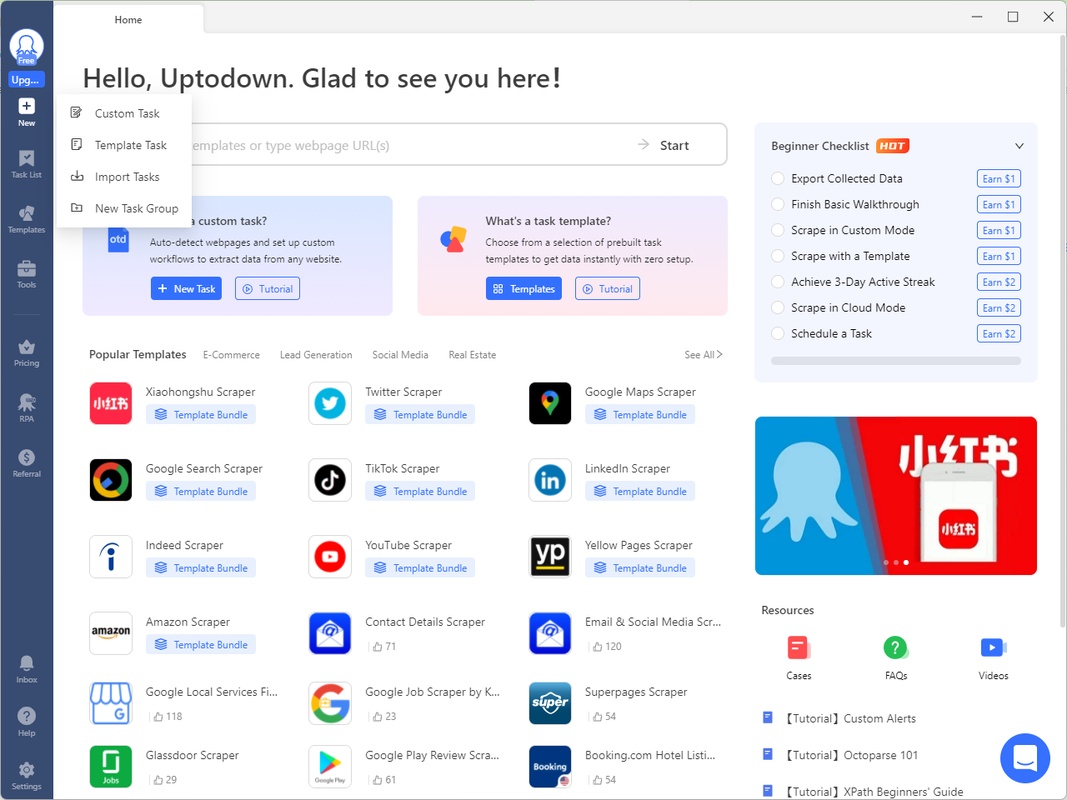
Task: Open the FAQs resource icon
Action: (896, 648)
